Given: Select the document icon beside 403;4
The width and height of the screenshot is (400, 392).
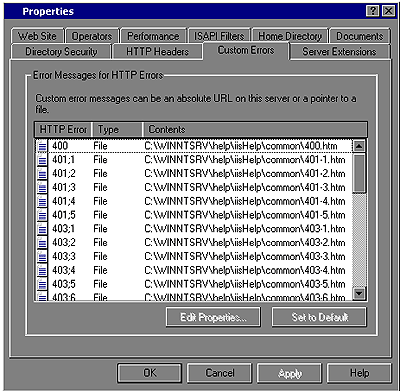Looking at the screenshot, I should pos(42,271).
